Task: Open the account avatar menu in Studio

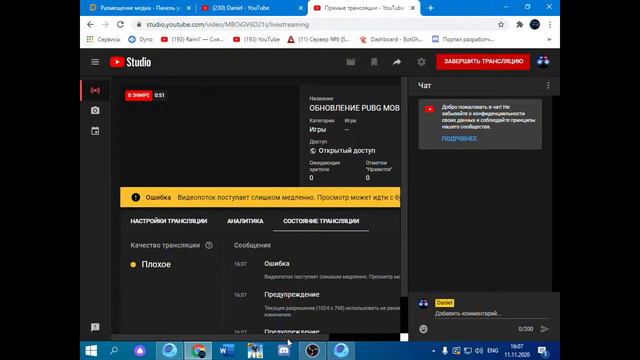Action: [x=543, y=62]
